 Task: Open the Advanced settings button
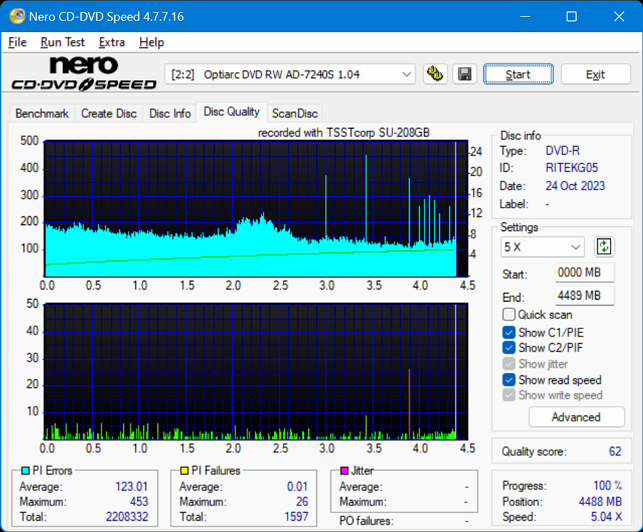click(x=576, y=417)
